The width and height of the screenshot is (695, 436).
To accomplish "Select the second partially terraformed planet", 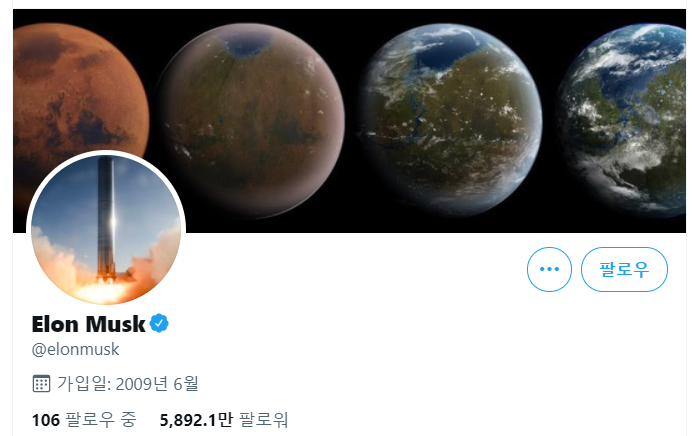I will pos(251,121).
